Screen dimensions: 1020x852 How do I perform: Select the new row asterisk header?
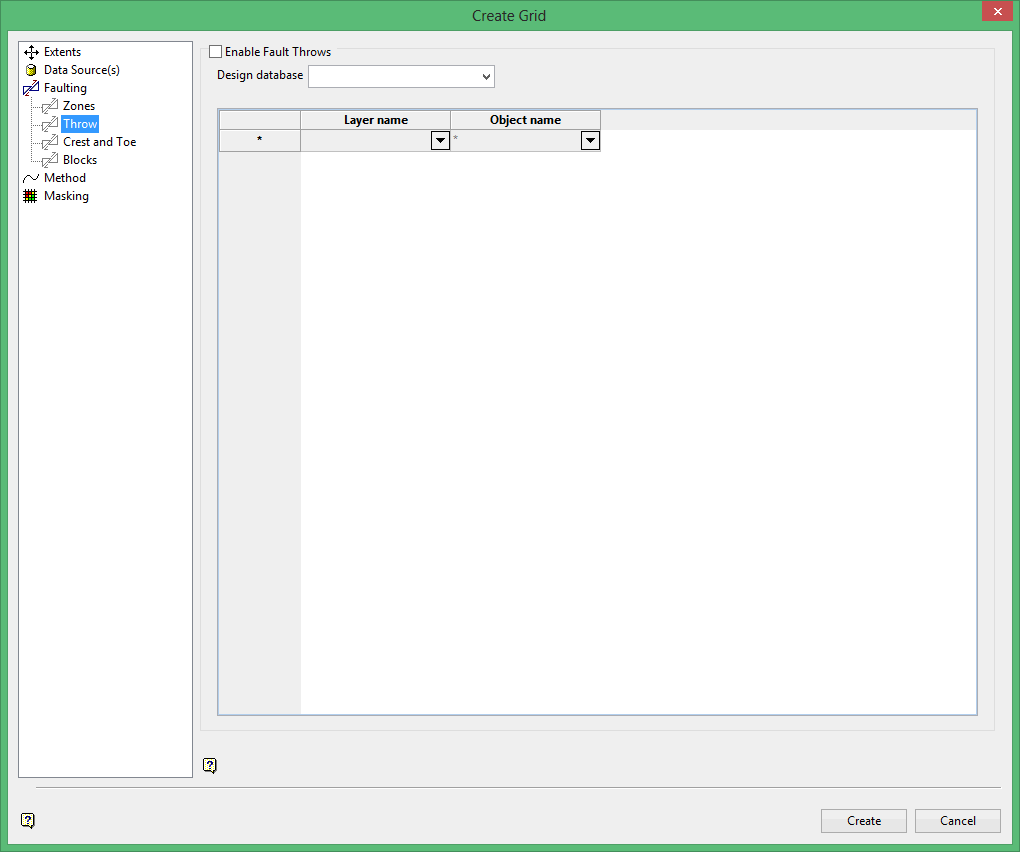click(x=260, y=140)
